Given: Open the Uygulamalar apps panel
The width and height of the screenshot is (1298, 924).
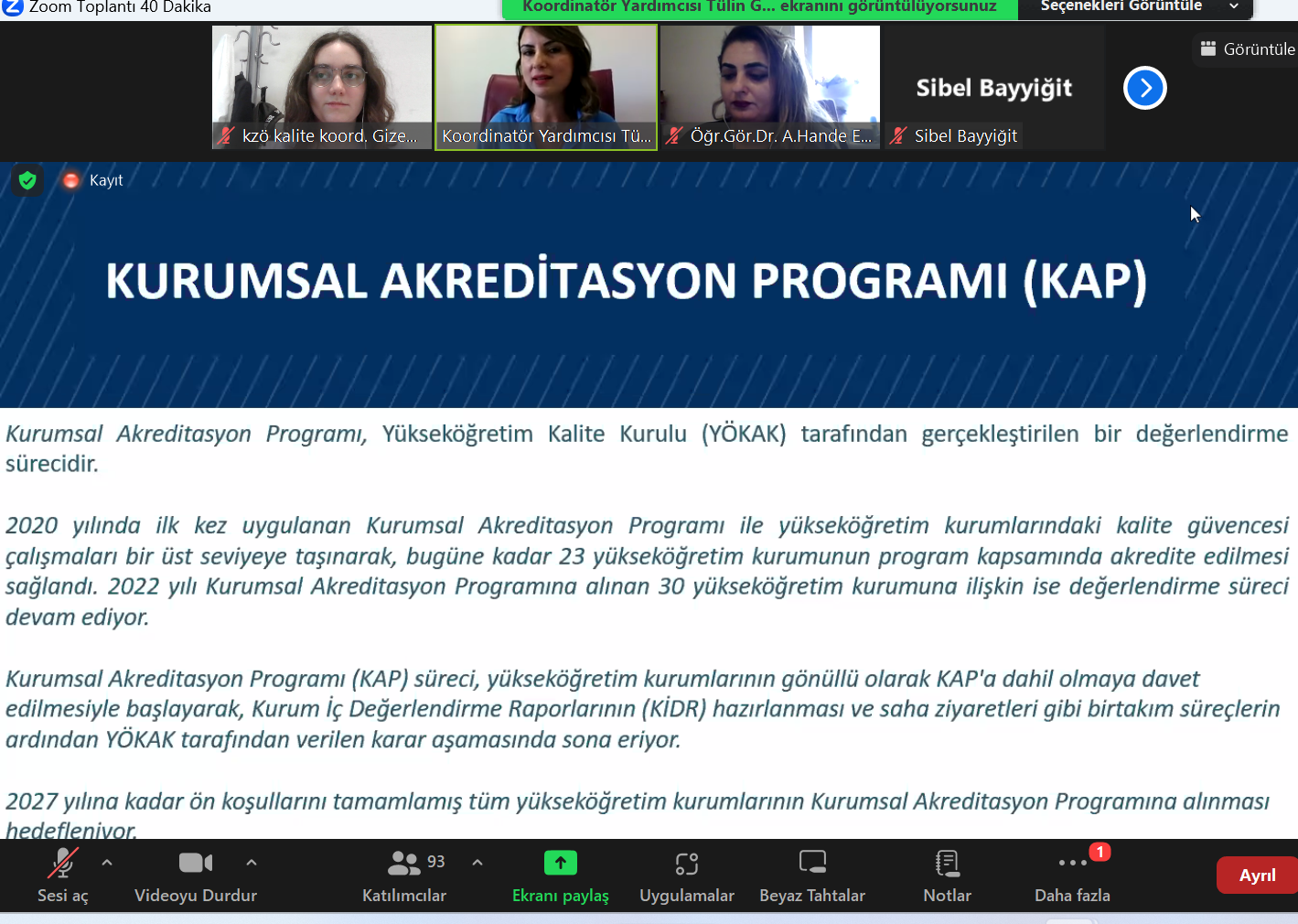Looking at the screenshot, I should [686, 874].
